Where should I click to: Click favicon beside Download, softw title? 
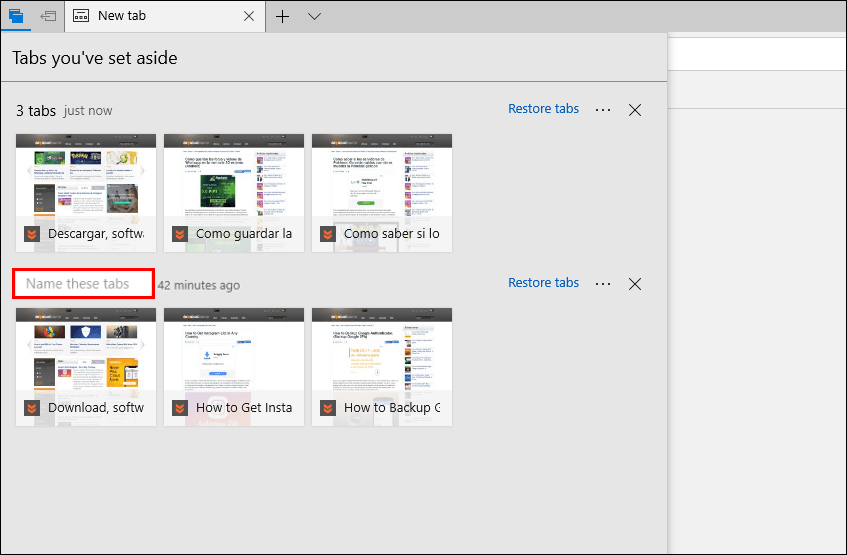(32, 408)
